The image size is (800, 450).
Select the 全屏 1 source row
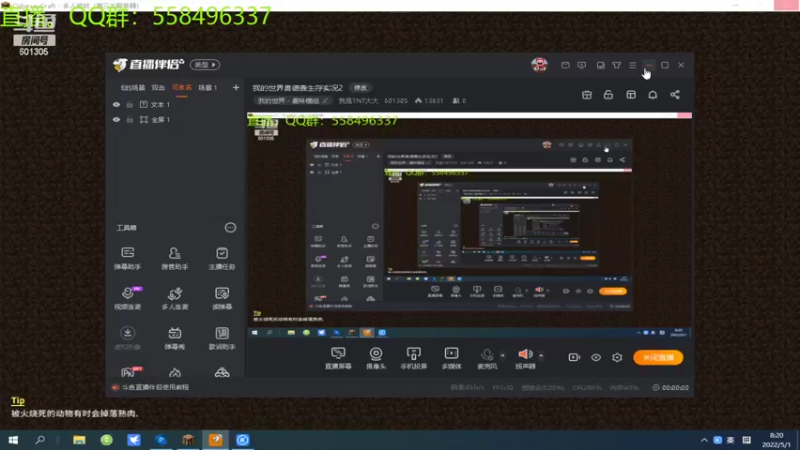coord(176,120)
